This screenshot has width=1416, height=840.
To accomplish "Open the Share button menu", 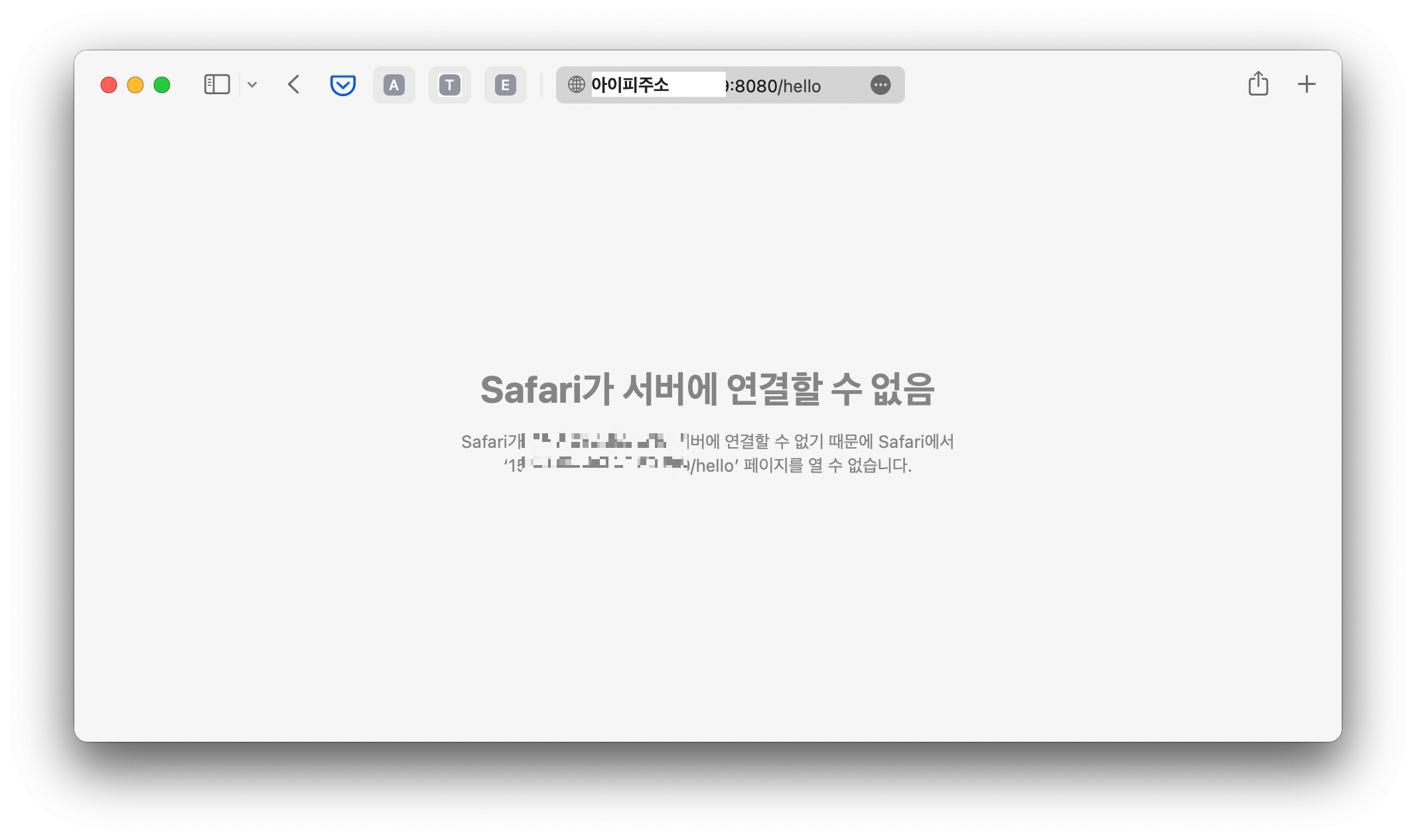I will 1258,84.
